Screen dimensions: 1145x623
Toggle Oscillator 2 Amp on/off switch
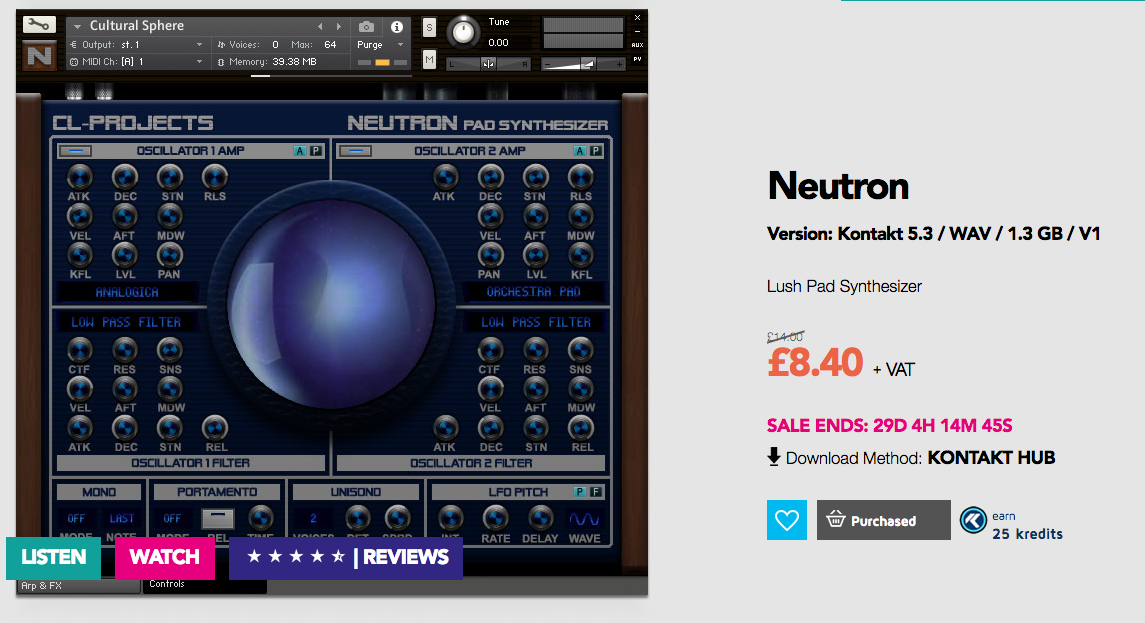(356, 150)
